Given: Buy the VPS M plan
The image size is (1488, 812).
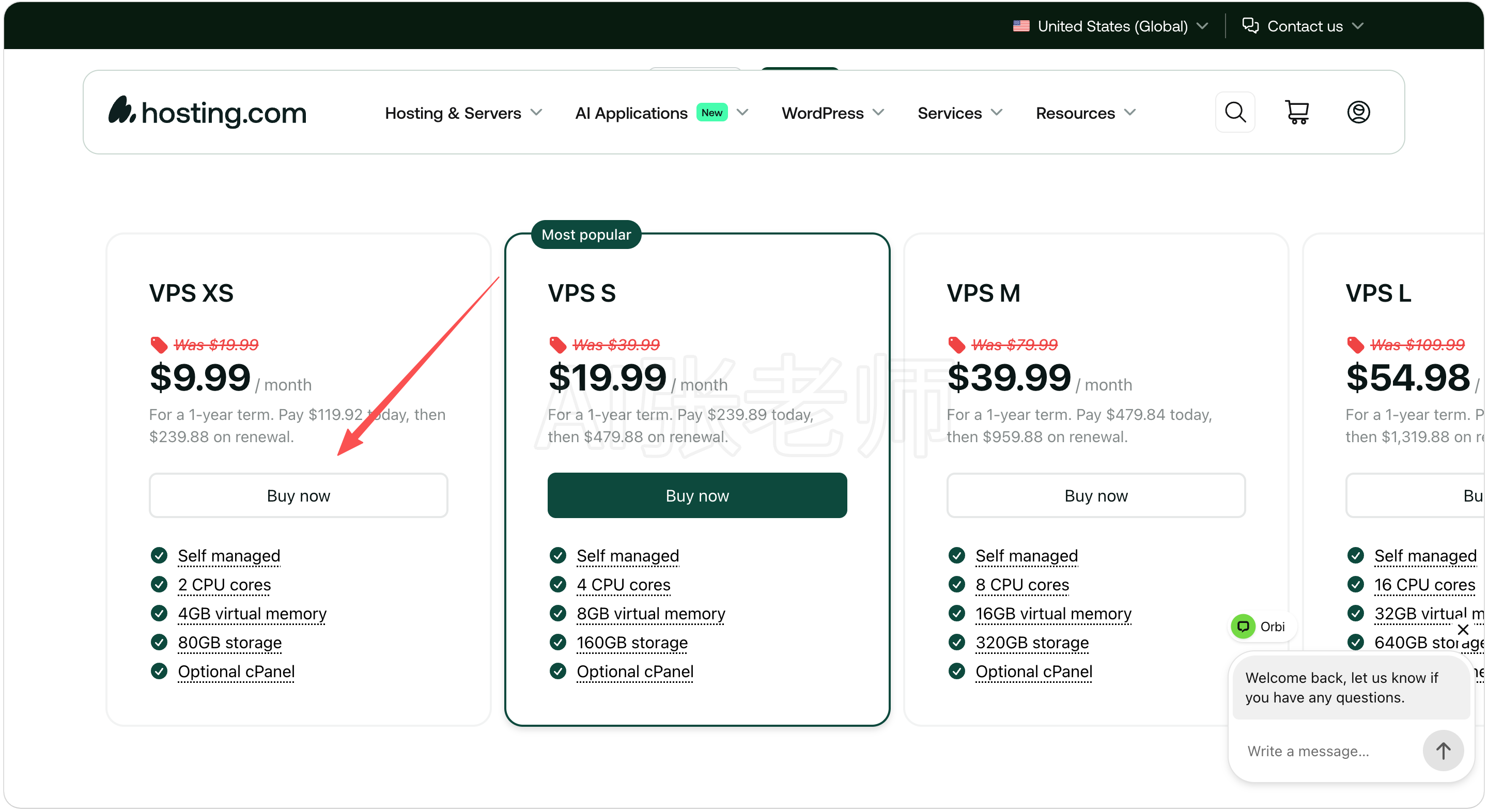Looking at the screenshot, I should click(1096, 495).
